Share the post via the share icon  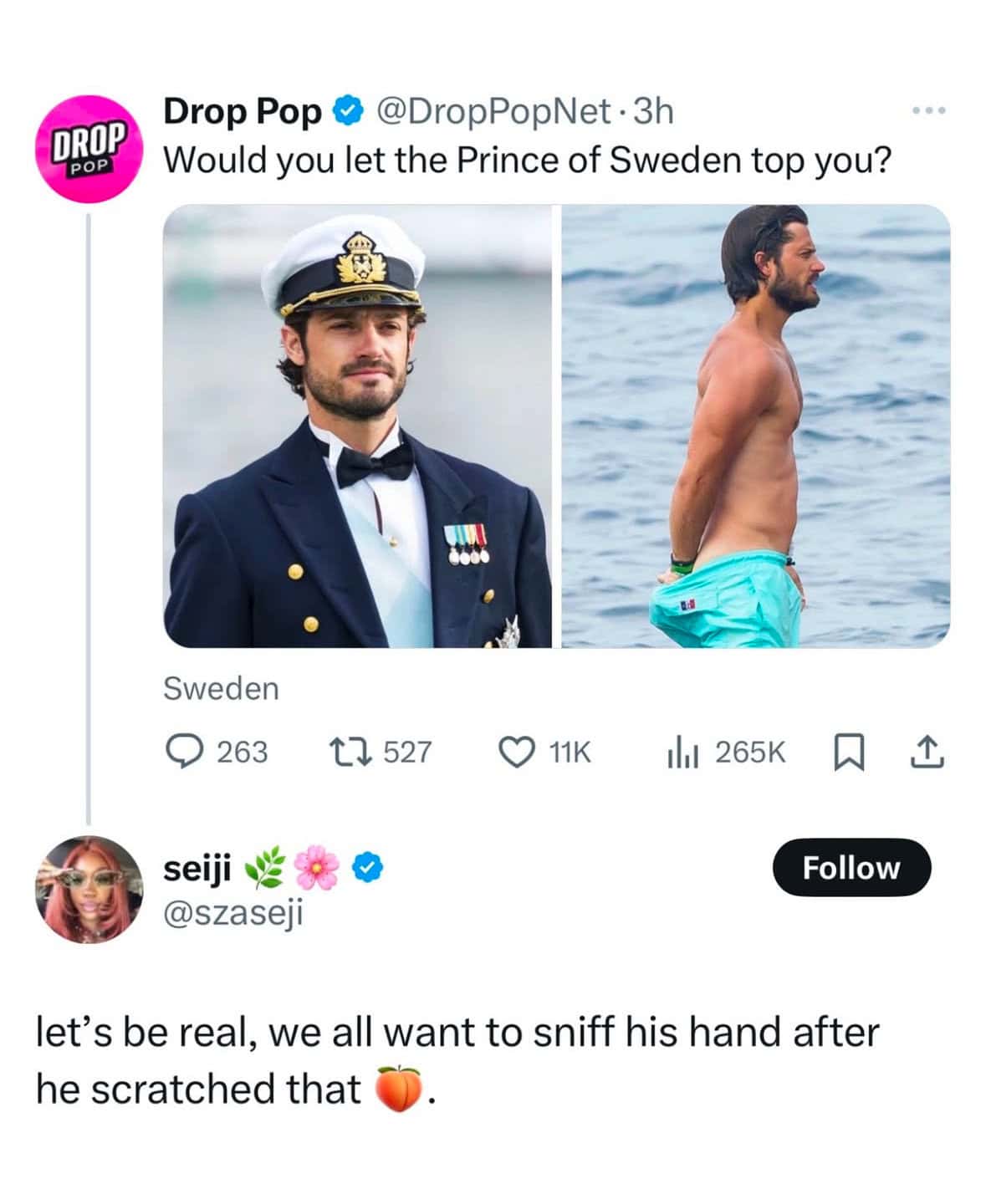927,752
